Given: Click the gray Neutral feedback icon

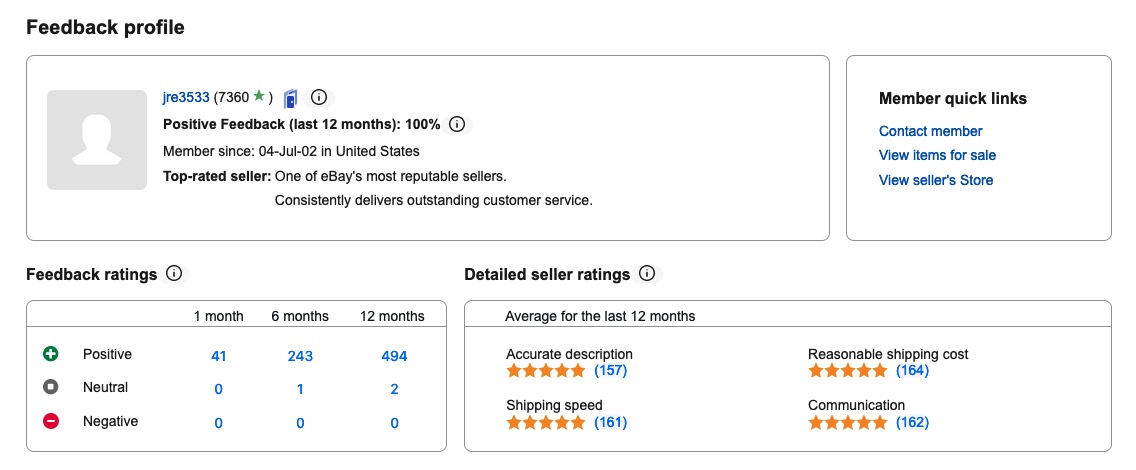Looking at the screenshot, I should coord(51,387).
